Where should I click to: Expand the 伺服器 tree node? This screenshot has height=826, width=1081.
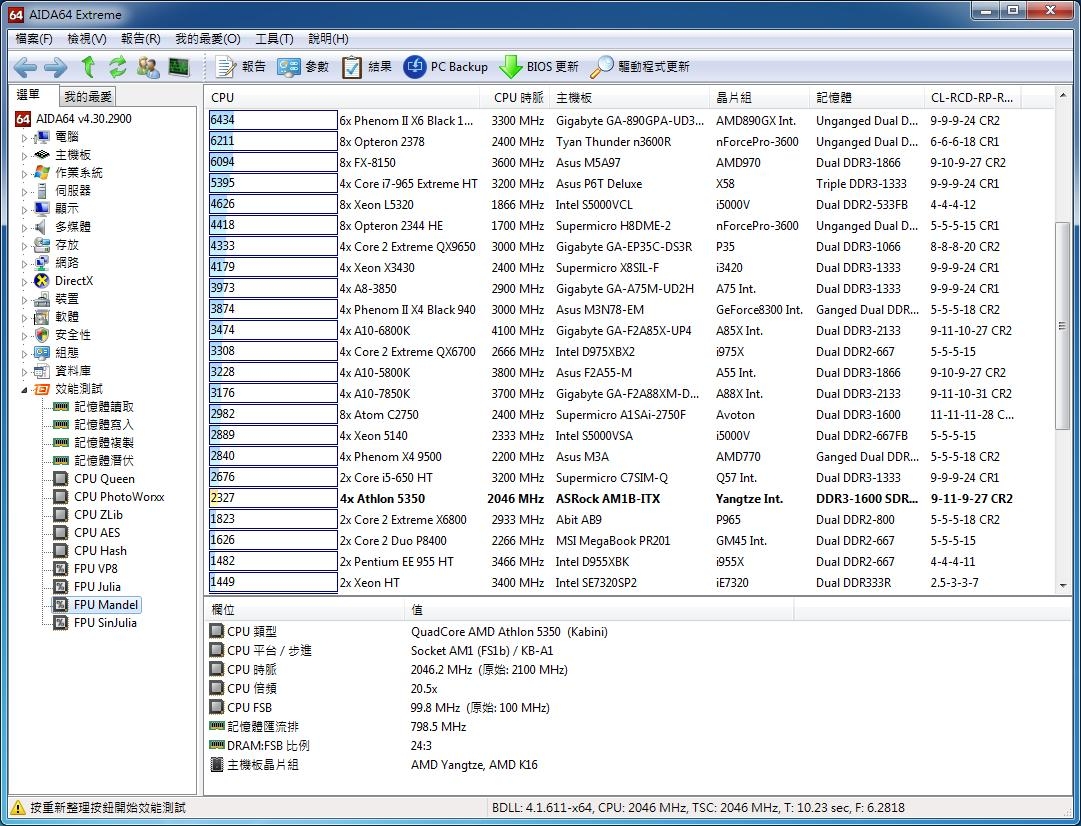(24, 192)
